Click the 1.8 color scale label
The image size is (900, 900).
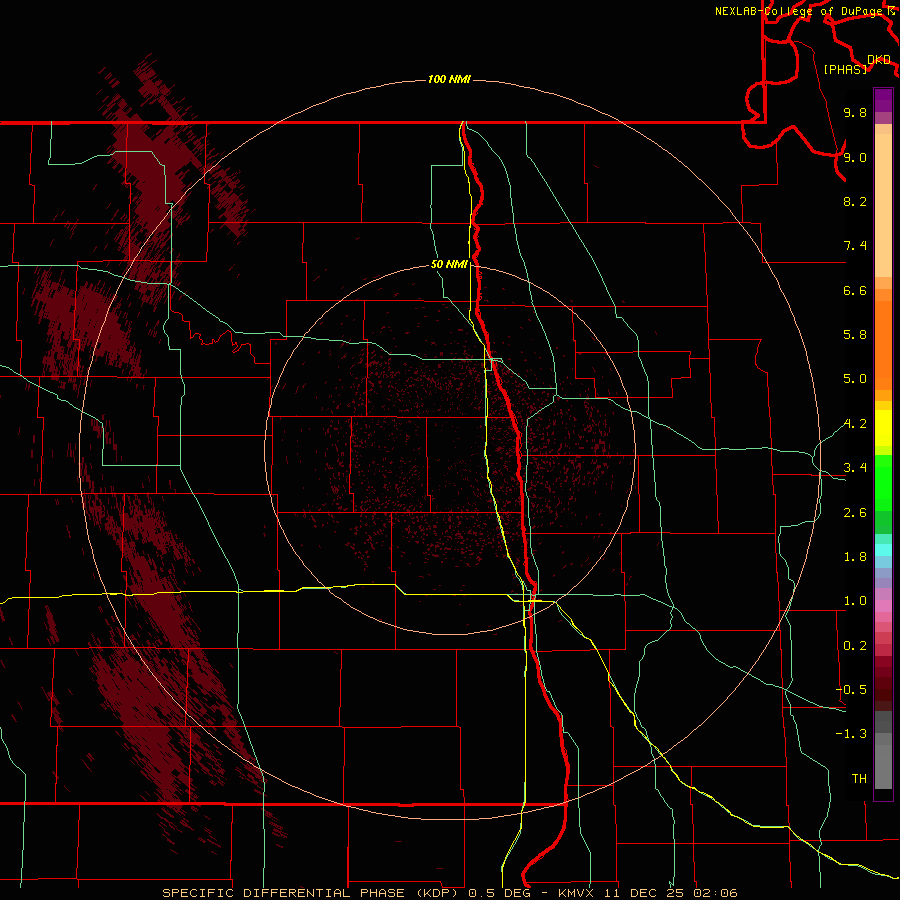point(855,557)
